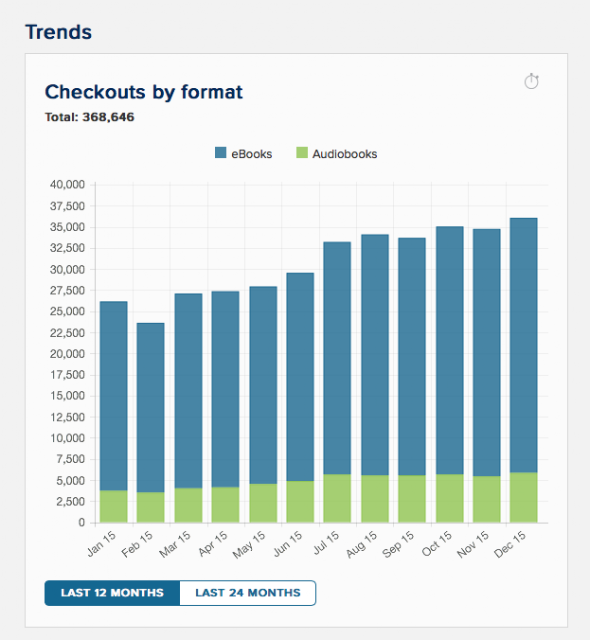
Task: Click the 12,500 y-axis label
Action: [x=67, y=417]
